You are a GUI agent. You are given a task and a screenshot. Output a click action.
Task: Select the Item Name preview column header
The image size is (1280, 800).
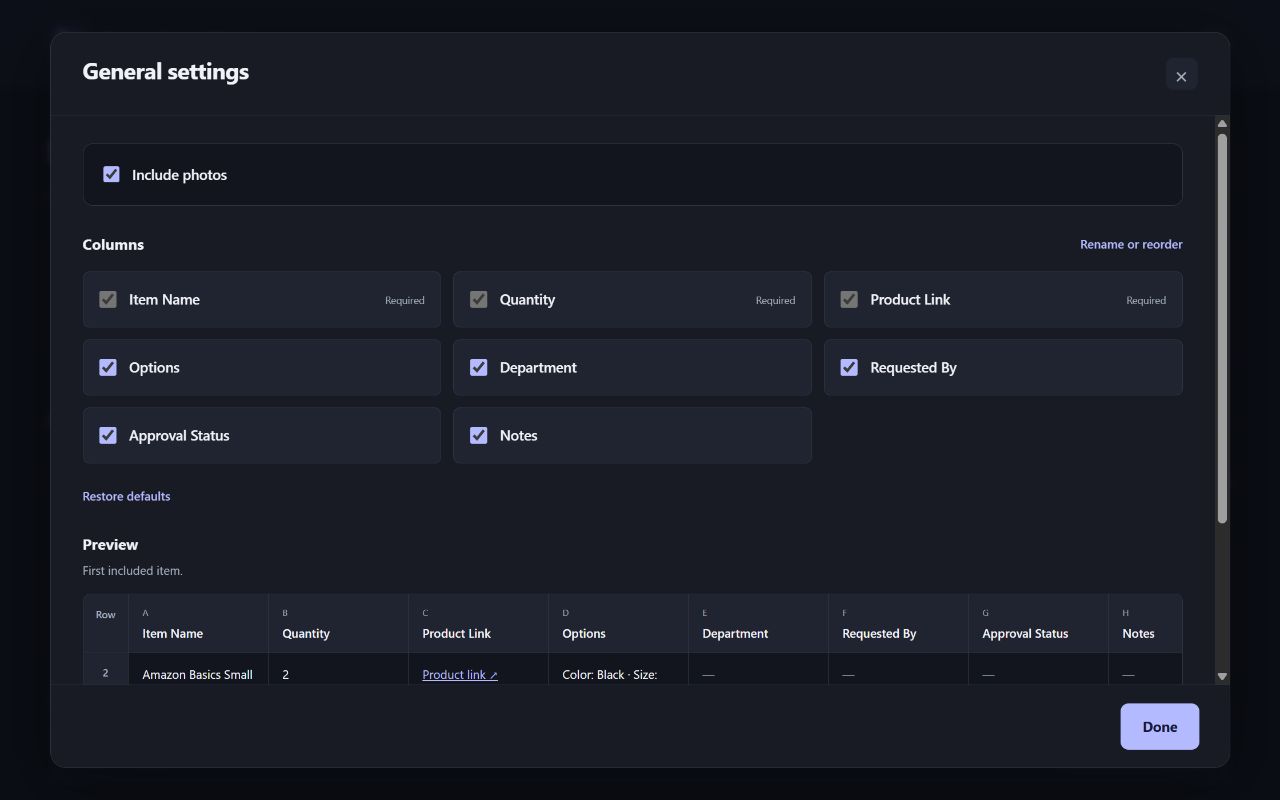(x=198, y=624)
